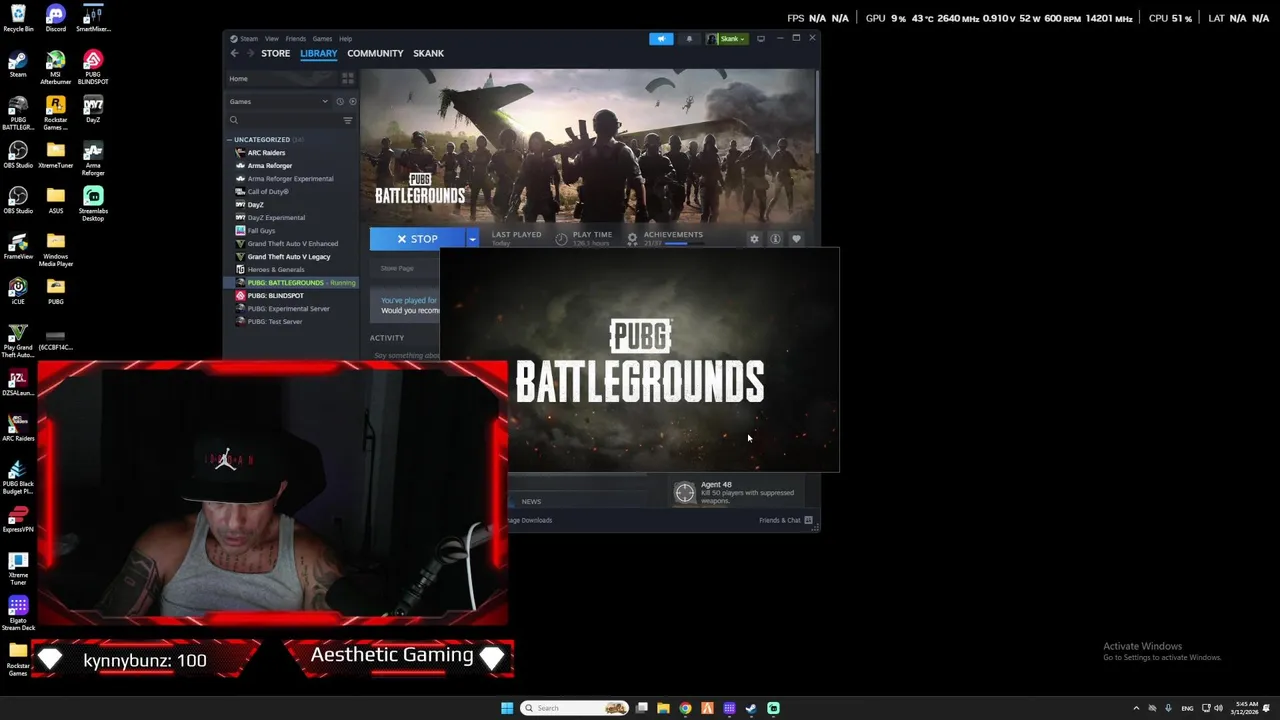Image resolution: width=1280 pixels, height=720 pixels.
Task: Switch to the STORE tab
Action: tap(275, 53)
